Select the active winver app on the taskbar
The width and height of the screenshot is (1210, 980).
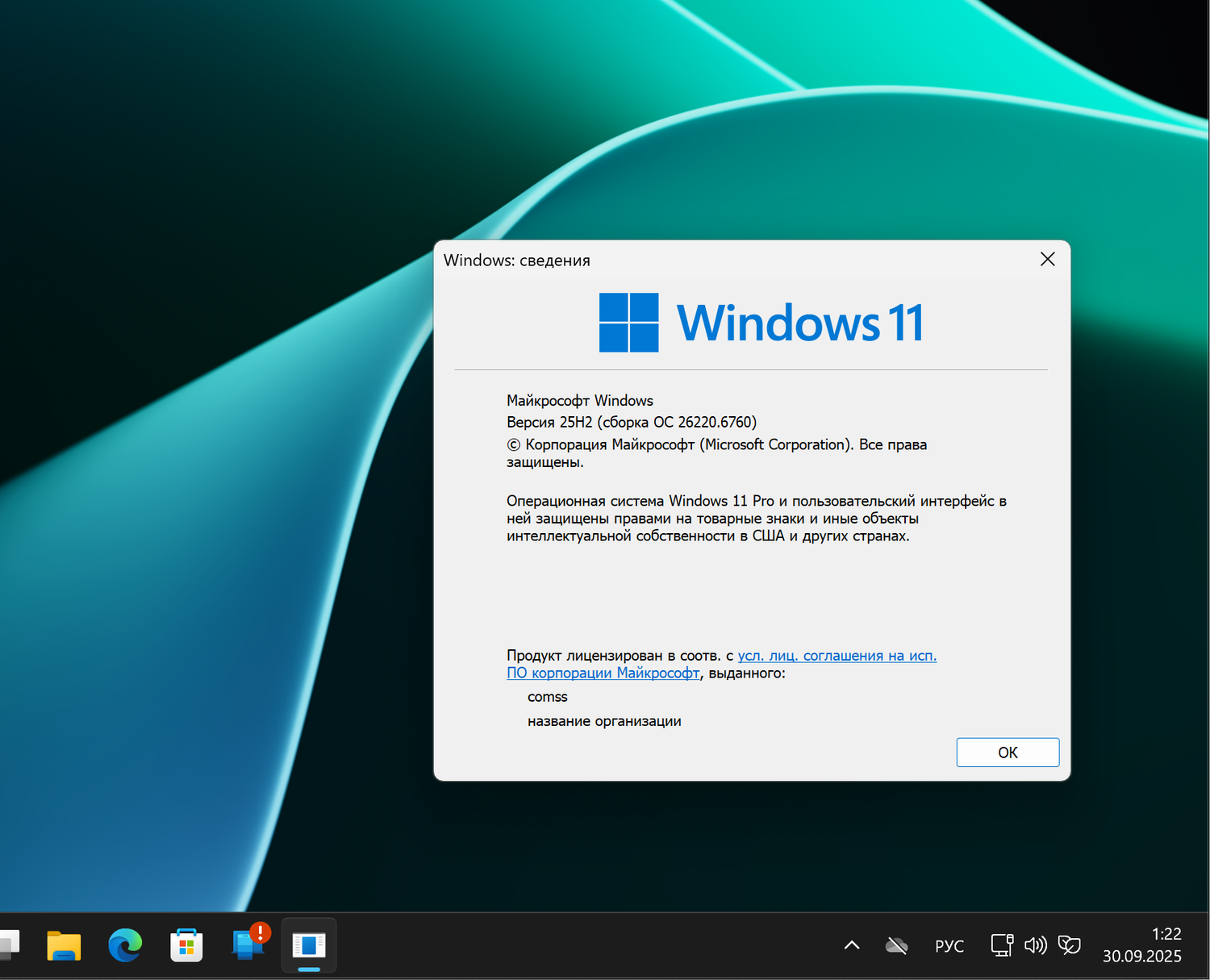coord(309,945)
